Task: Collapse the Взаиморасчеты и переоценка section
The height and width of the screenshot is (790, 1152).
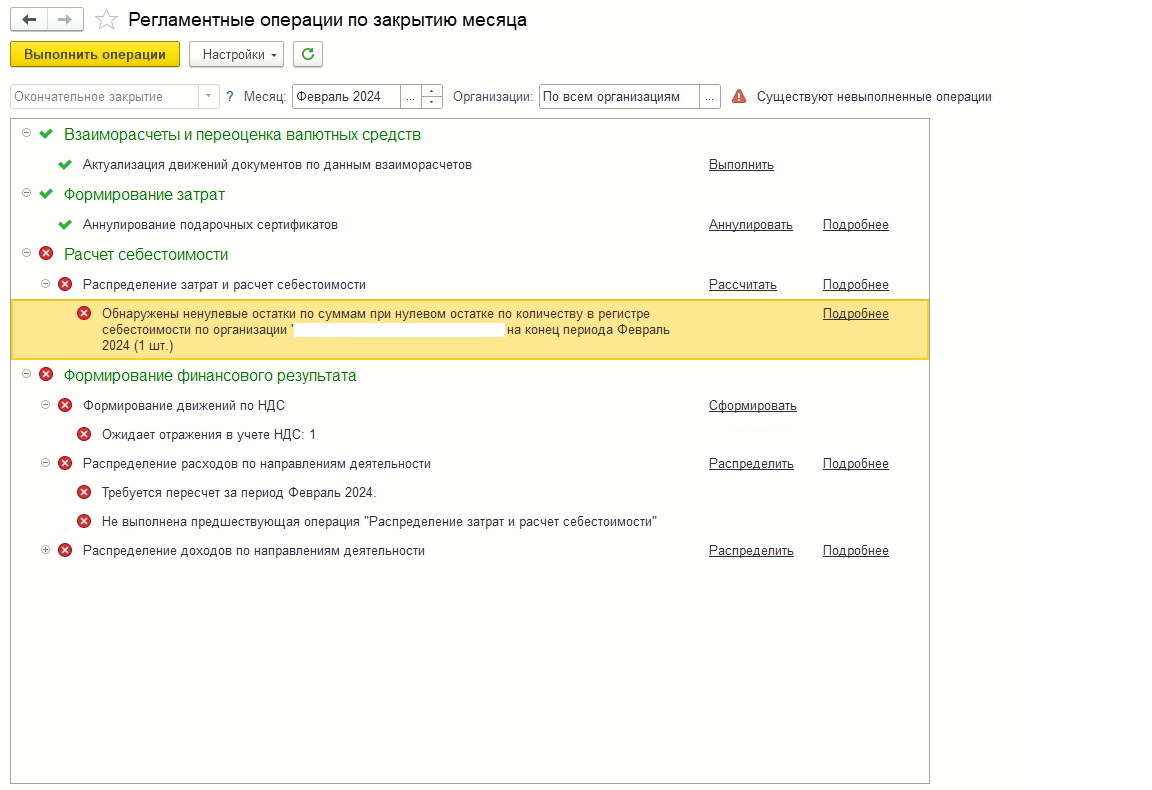Action: coord(26,134)
